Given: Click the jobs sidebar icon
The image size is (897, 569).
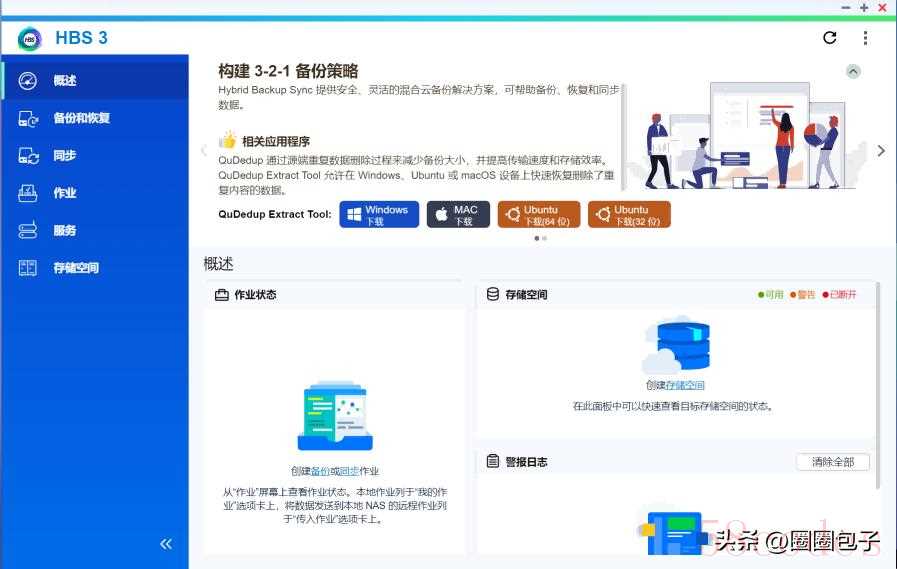Looking at the screenshot, I should pos(27,193).
